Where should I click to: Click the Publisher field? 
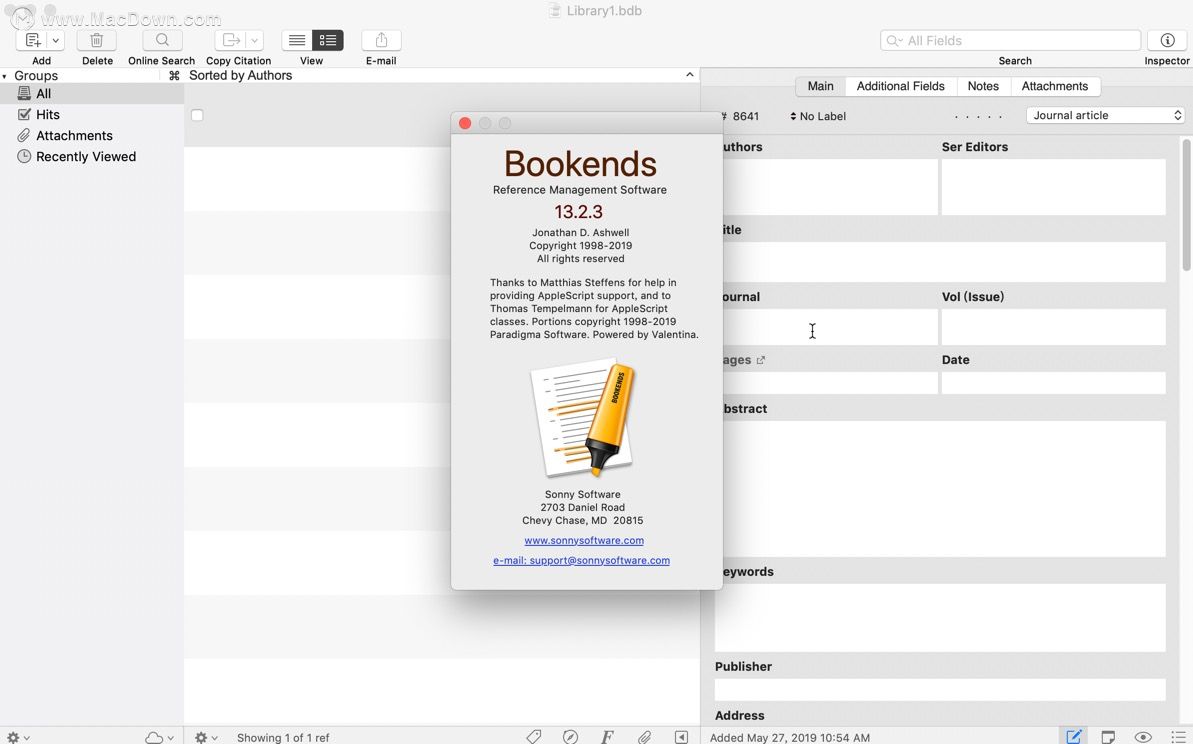(x=940, y=689)
